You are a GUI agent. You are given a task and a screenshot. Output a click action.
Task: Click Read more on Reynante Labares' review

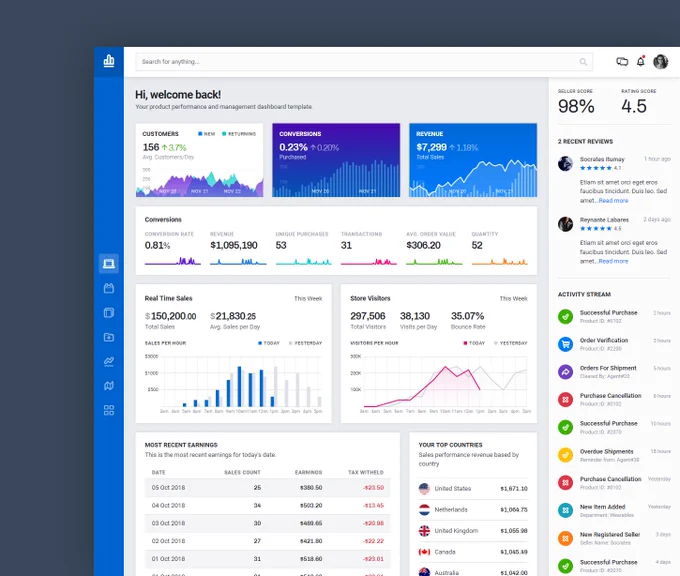click(613, 261)
